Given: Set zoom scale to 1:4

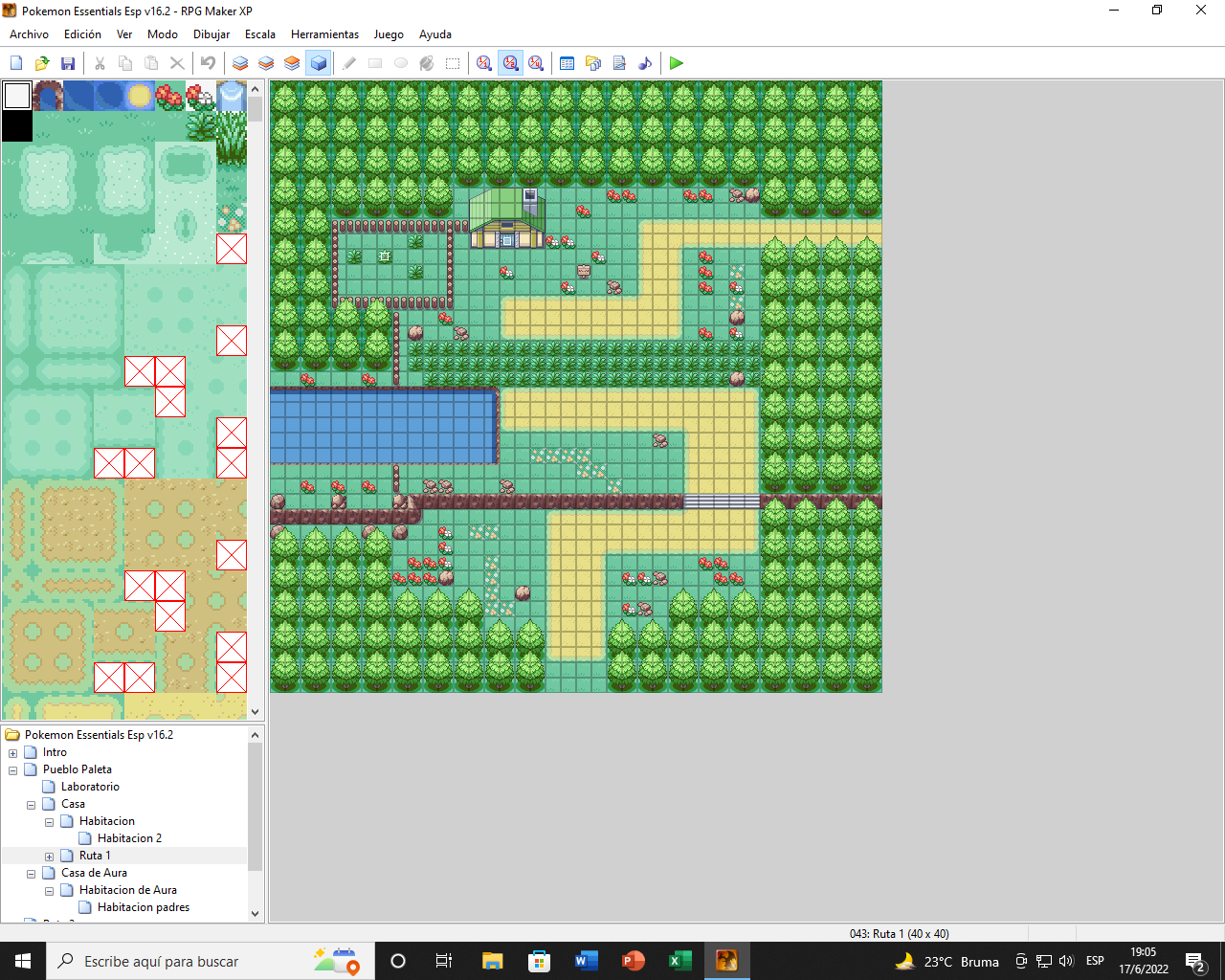Looking at the screenshot, I should (x=536, y=63).
